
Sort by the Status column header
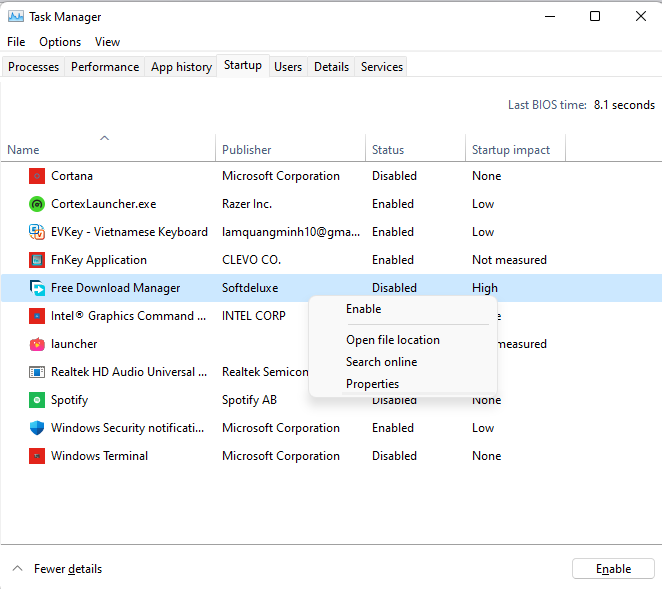415,148
